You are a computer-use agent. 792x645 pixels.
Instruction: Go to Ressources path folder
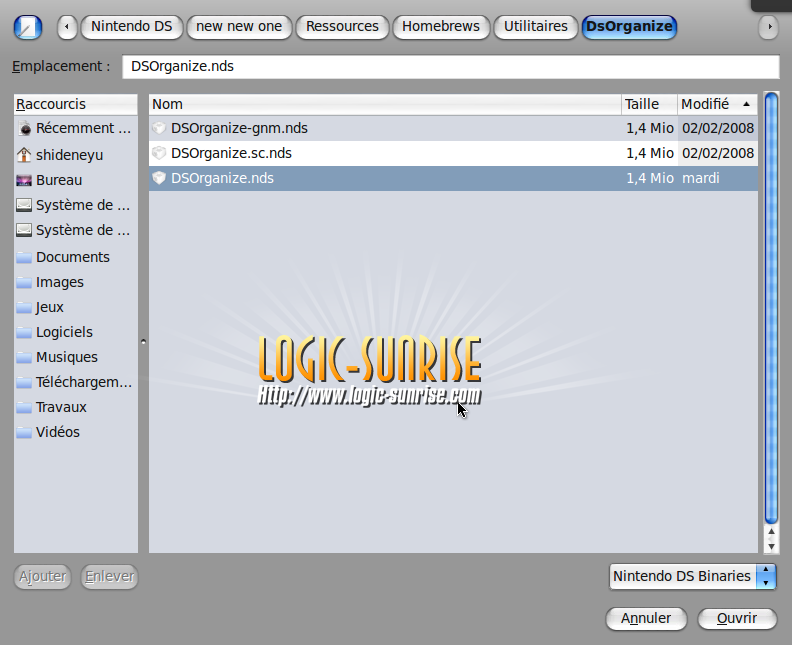(342, 26)
